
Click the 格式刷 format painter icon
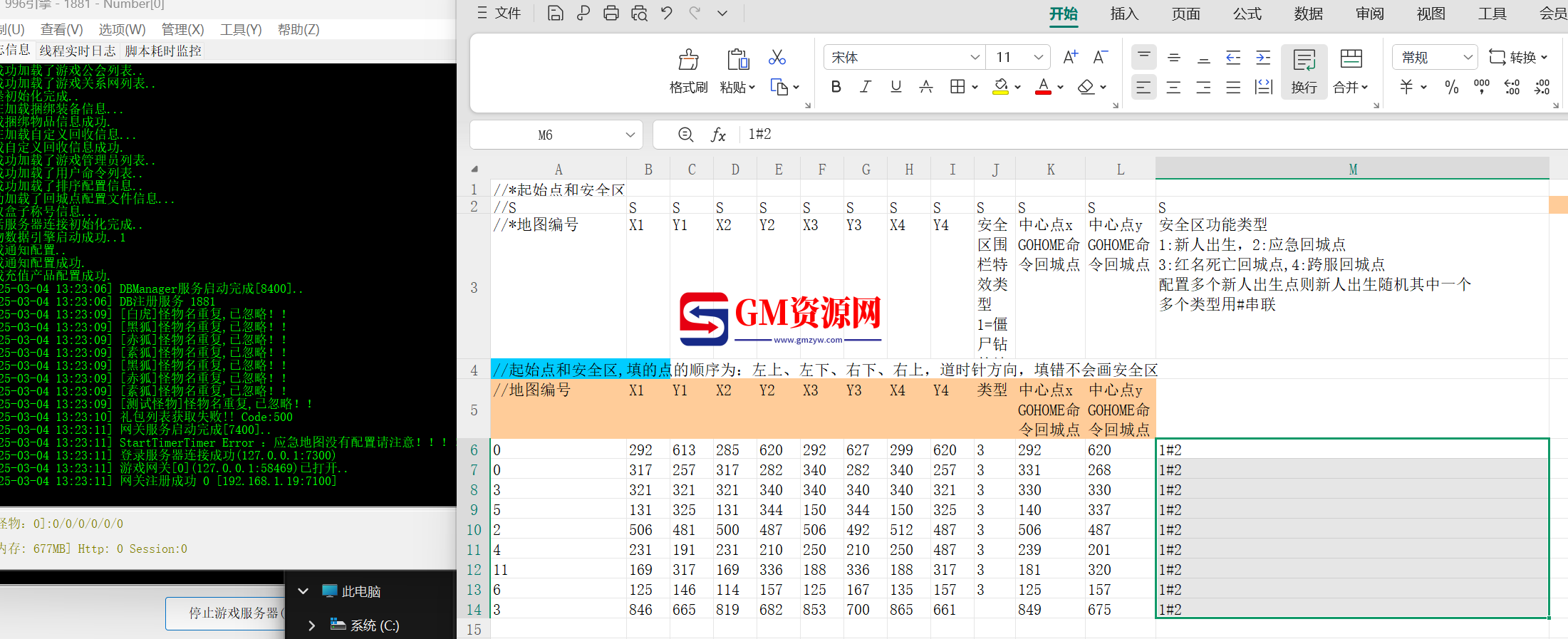(x=688, y=59)
